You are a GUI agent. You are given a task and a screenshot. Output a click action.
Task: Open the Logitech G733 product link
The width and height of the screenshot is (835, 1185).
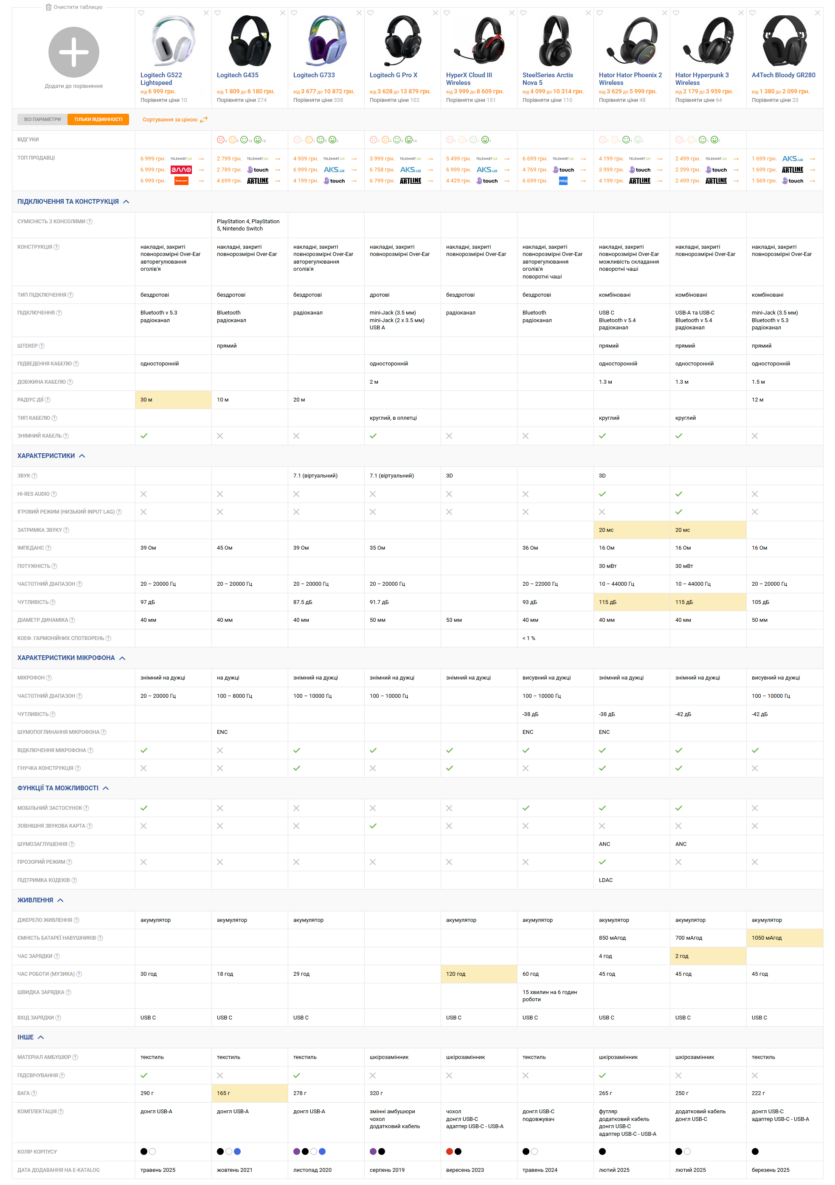(x=314, y=76)
